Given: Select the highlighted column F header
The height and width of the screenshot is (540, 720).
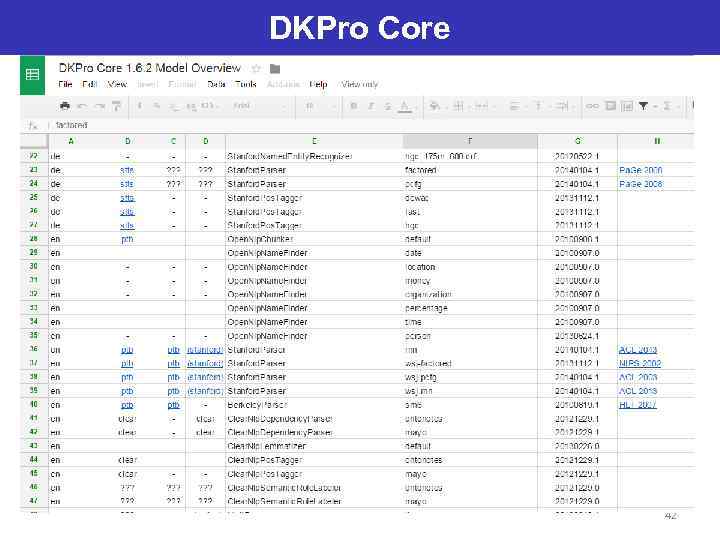Looking at the screenshot, I should tap(470, 141).
